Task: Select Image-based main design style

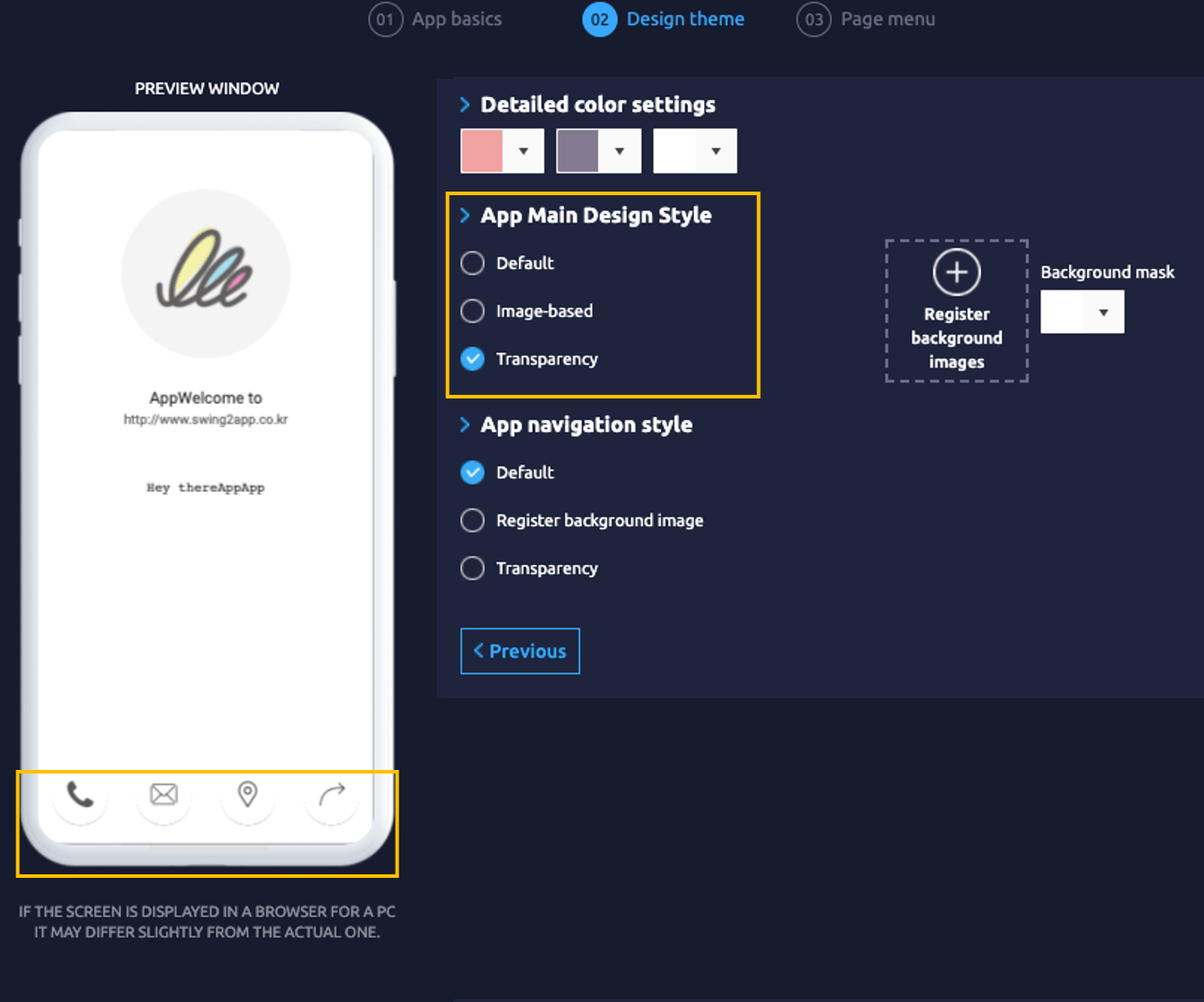Action: 472,311
